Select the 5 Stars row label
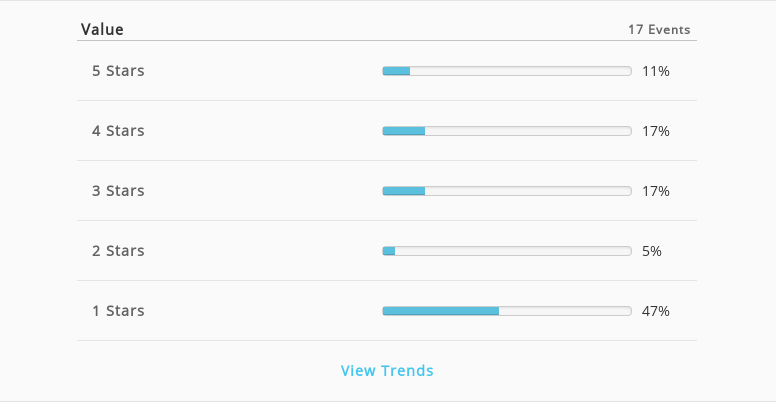The image size is (776, 402). (118, 71)
